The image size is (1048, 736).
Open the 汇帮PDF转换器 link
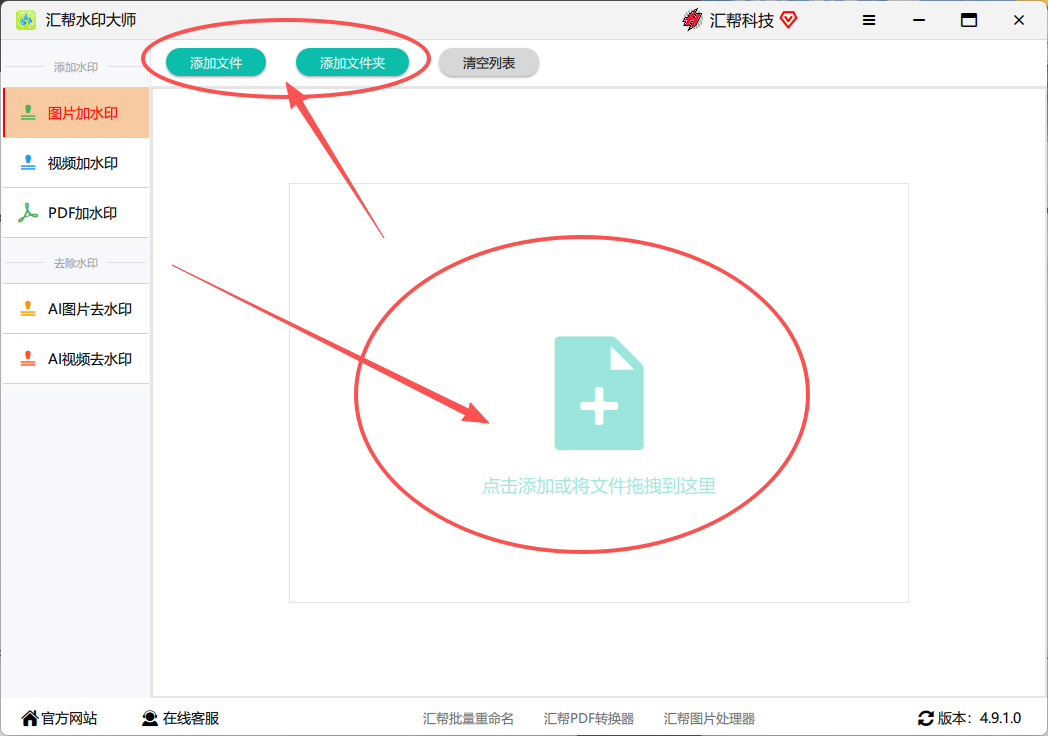point(589,719)
